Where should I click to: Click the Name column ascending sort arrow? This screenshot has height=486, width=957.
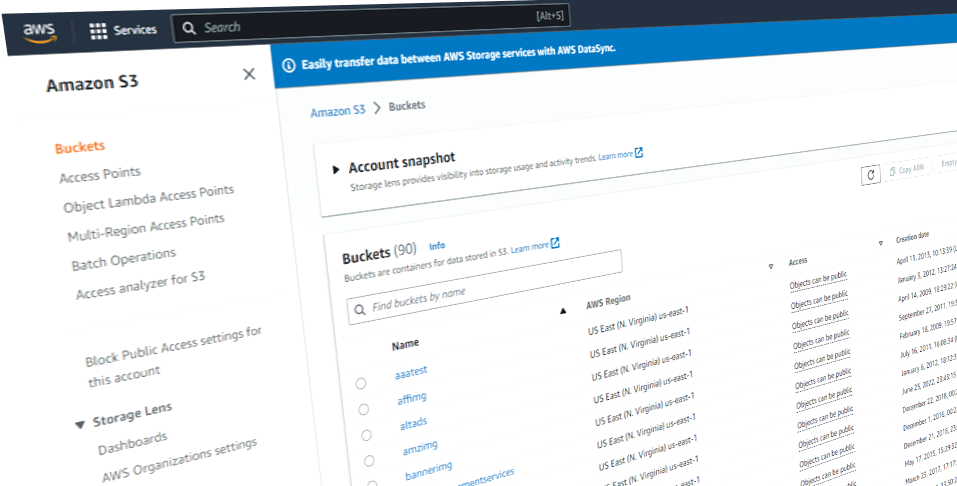pos(563,311)
